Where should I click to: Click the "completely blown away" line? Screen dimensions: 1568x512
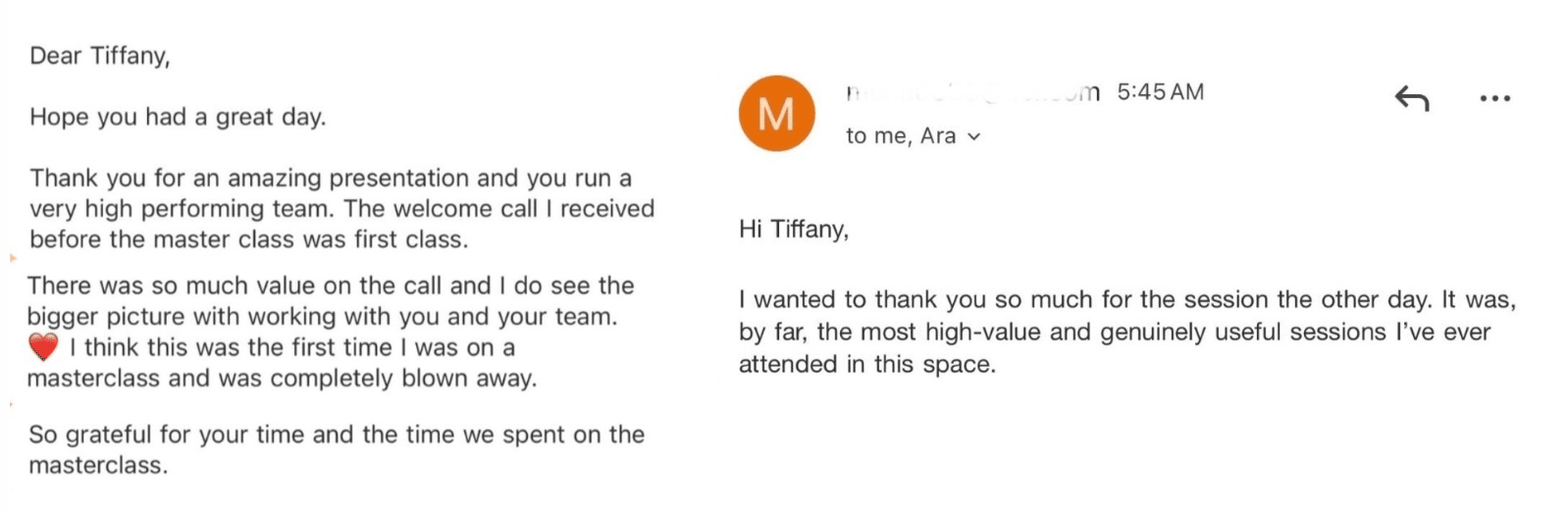(x=282, y=379)
